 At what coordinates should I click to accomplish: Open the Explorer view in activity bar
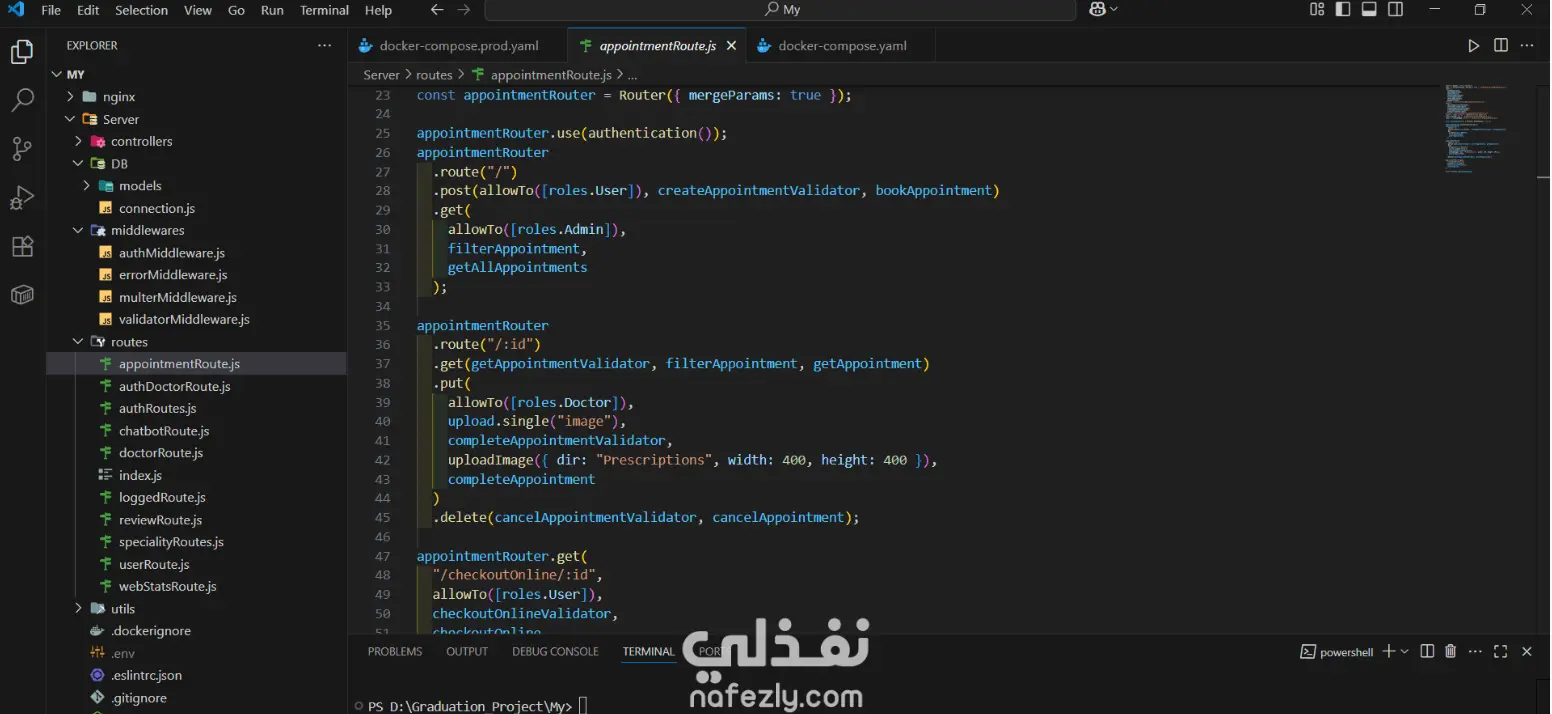coord(22,52)
